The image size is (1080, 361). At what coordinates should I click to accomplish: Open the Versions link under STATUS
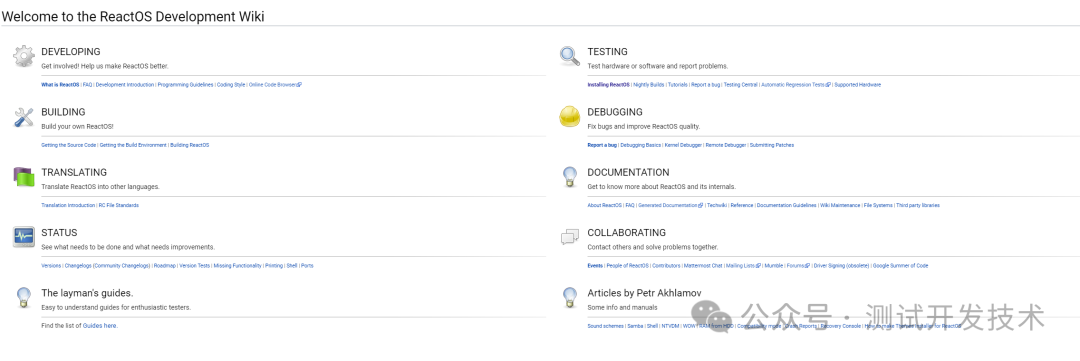coord(51,265)
